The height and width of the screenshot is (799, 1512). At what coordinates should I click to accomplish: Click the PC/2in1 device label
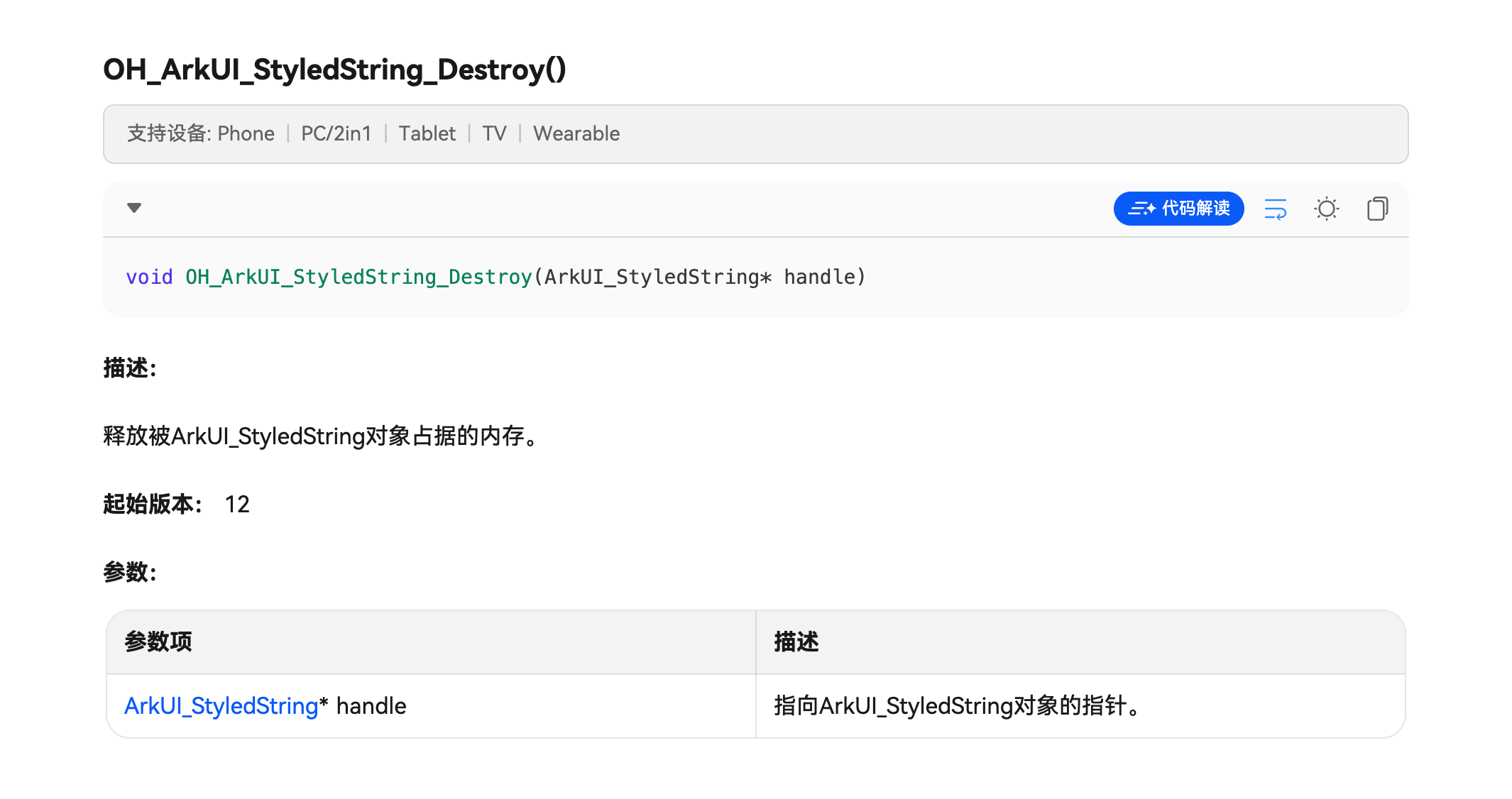tap(336, 134)
